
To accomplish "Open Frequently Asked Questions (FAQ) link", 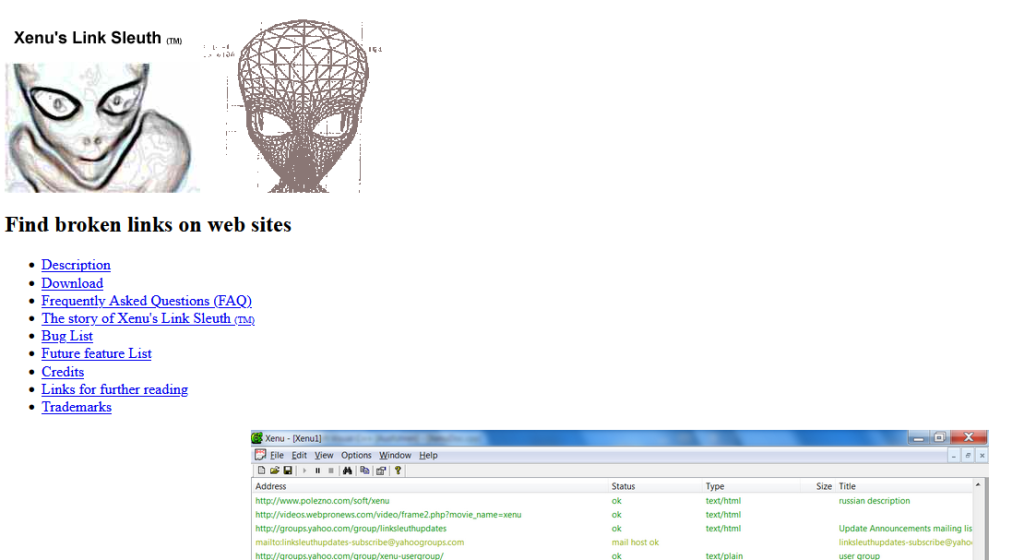I will (x=146, y=301).
